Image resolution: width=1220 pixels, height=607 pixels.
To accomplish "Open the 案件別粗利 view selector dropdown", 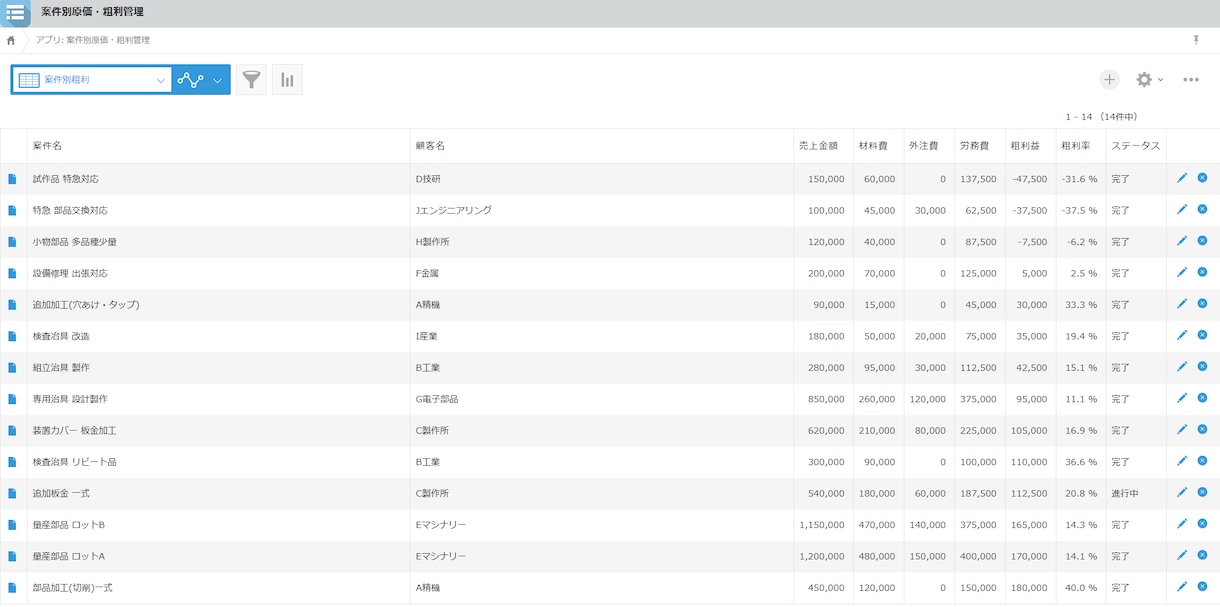I will coord(92,80).
